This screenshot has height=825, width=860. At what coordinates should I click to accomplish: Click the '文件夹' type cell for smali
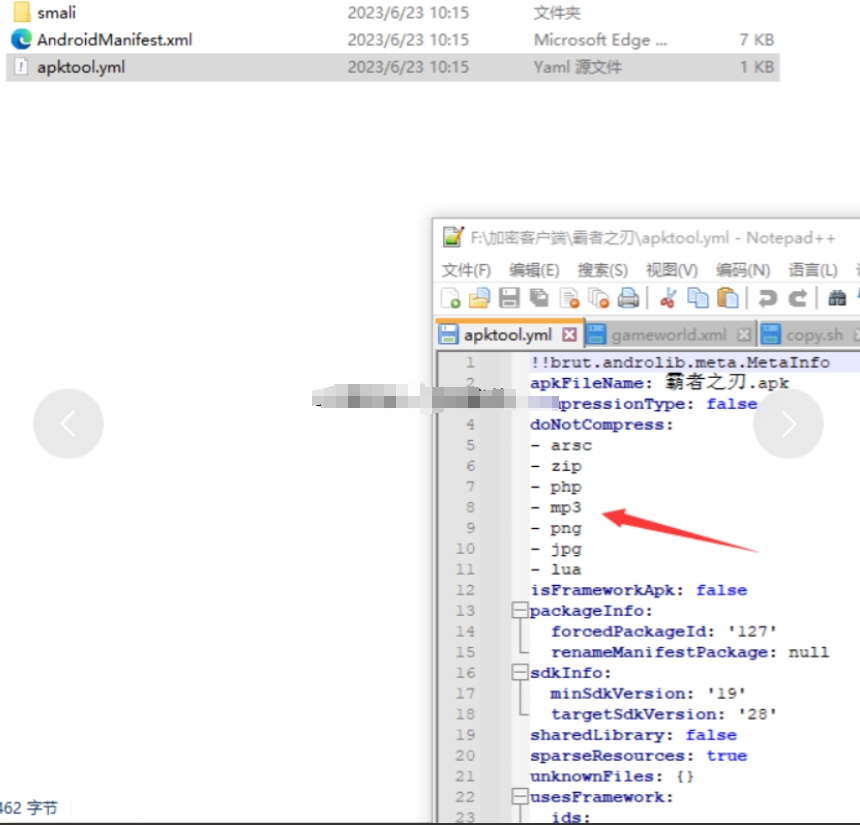(x=557, y=13)
